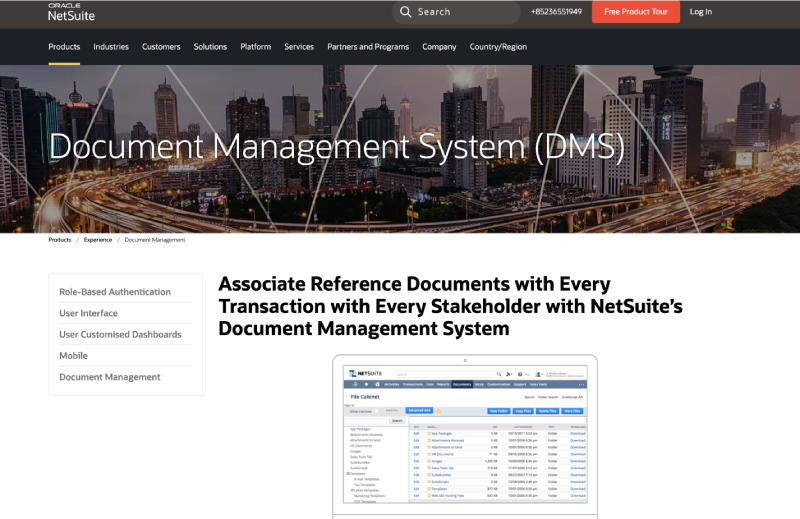Click the File Cabinet screenshot thumbnail
800x519 pixels.
click(x=465, y=436)
